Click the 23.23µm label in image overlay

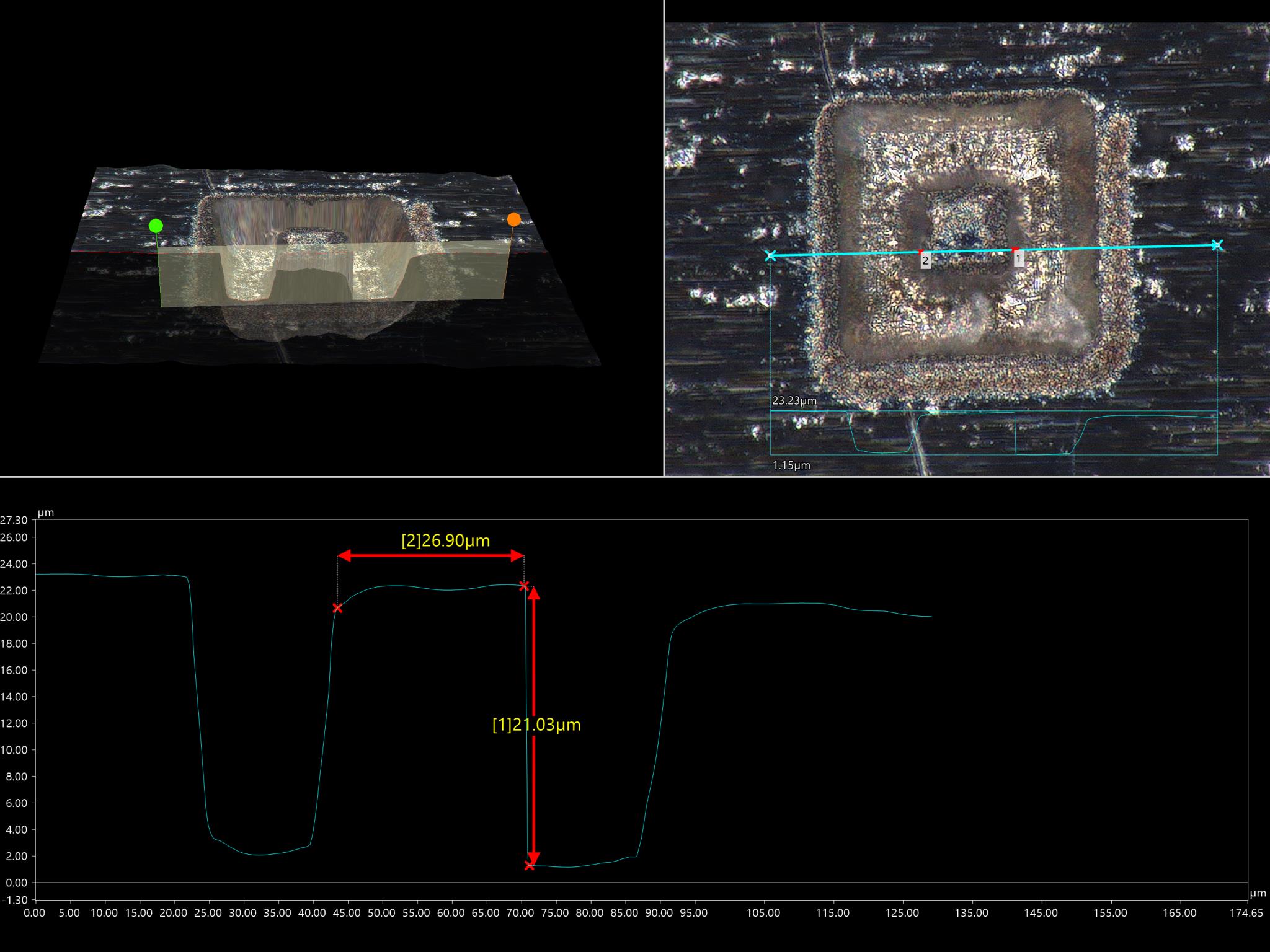[794, 401]
